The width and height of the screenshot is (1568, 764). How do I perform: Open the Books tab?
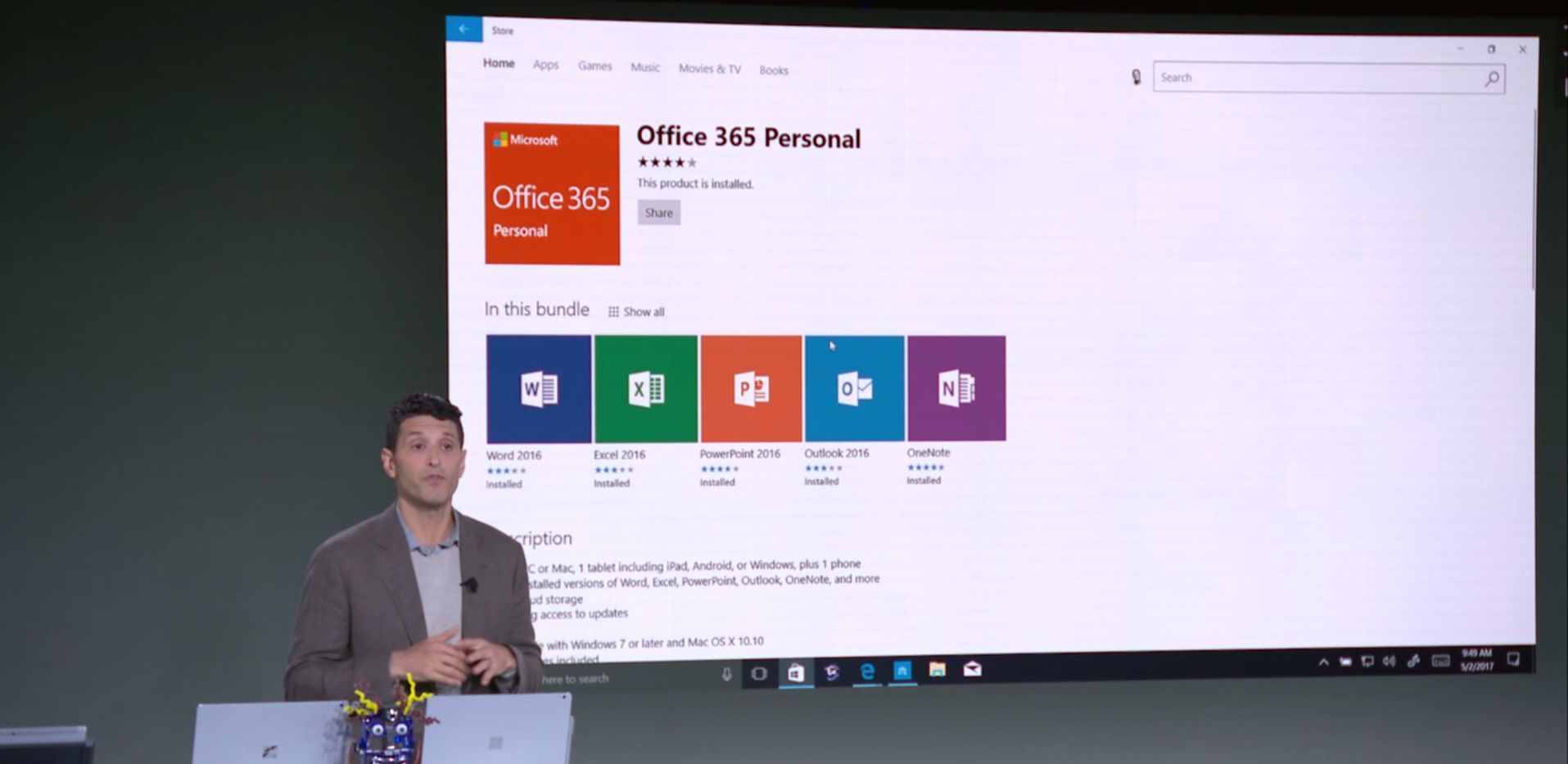[773, 70]
